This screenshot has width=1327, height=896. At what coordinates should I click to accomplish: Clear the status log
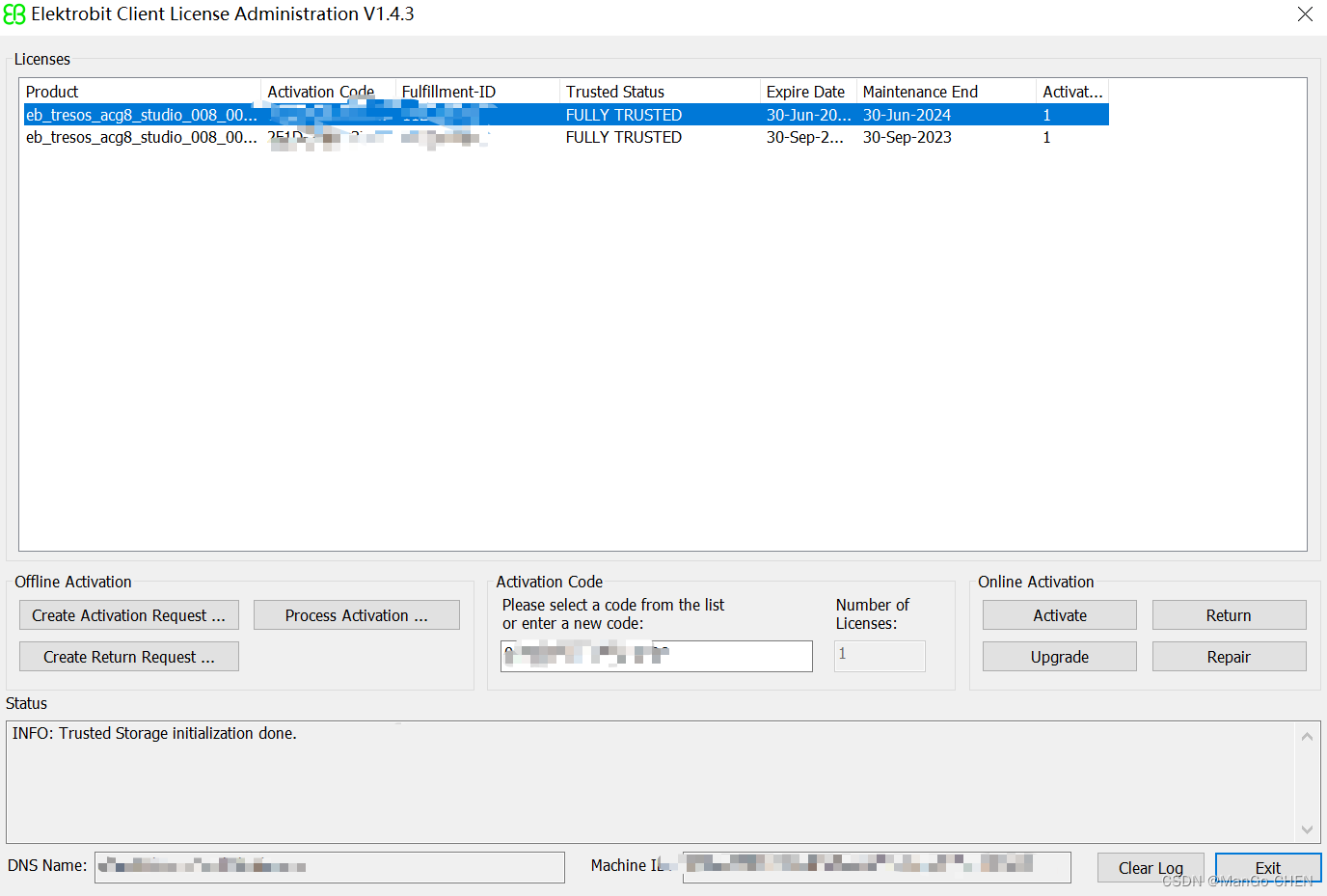click(x=1151, y=868)
